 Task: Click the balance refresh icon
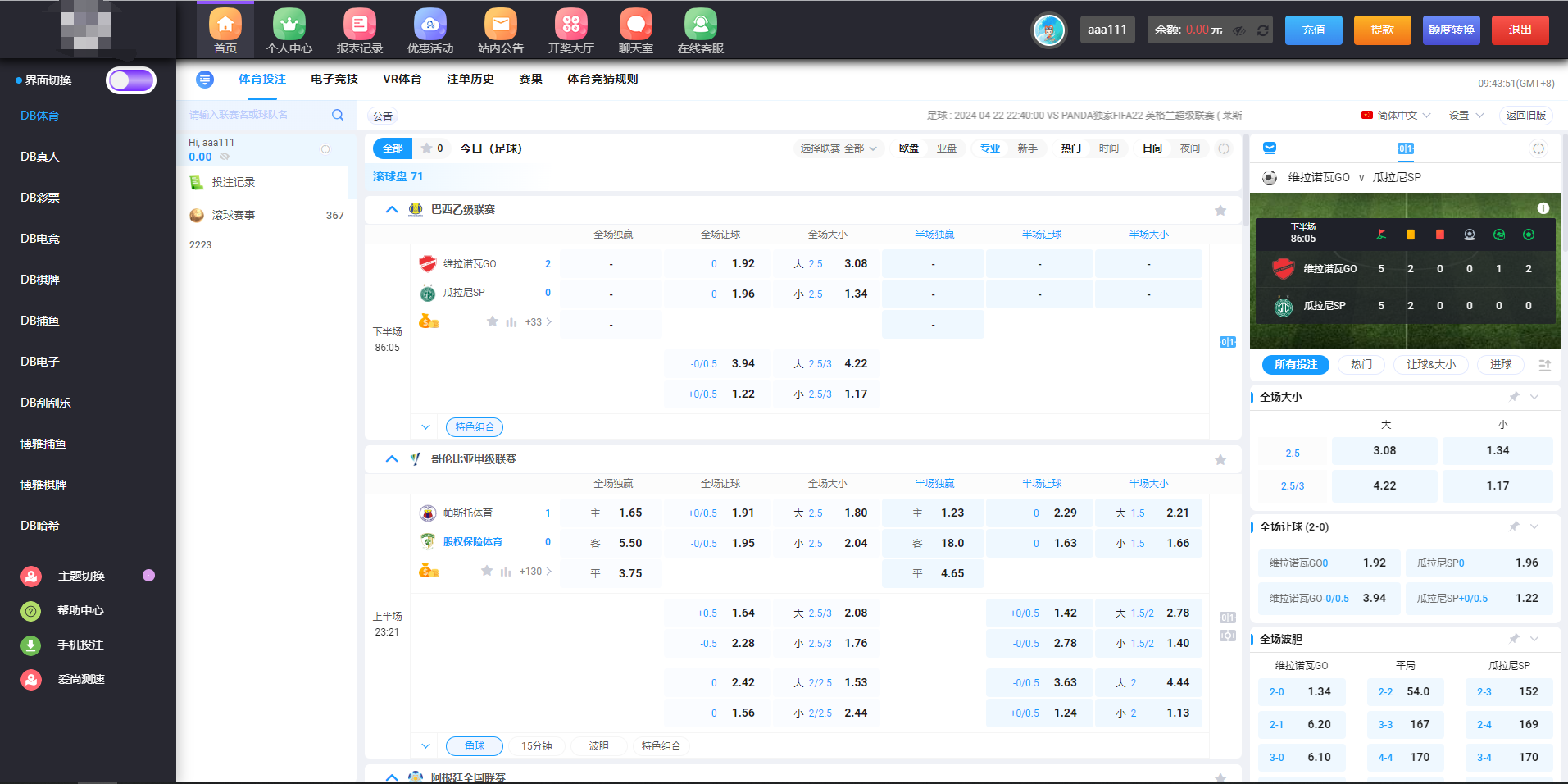coord(1263,30)
